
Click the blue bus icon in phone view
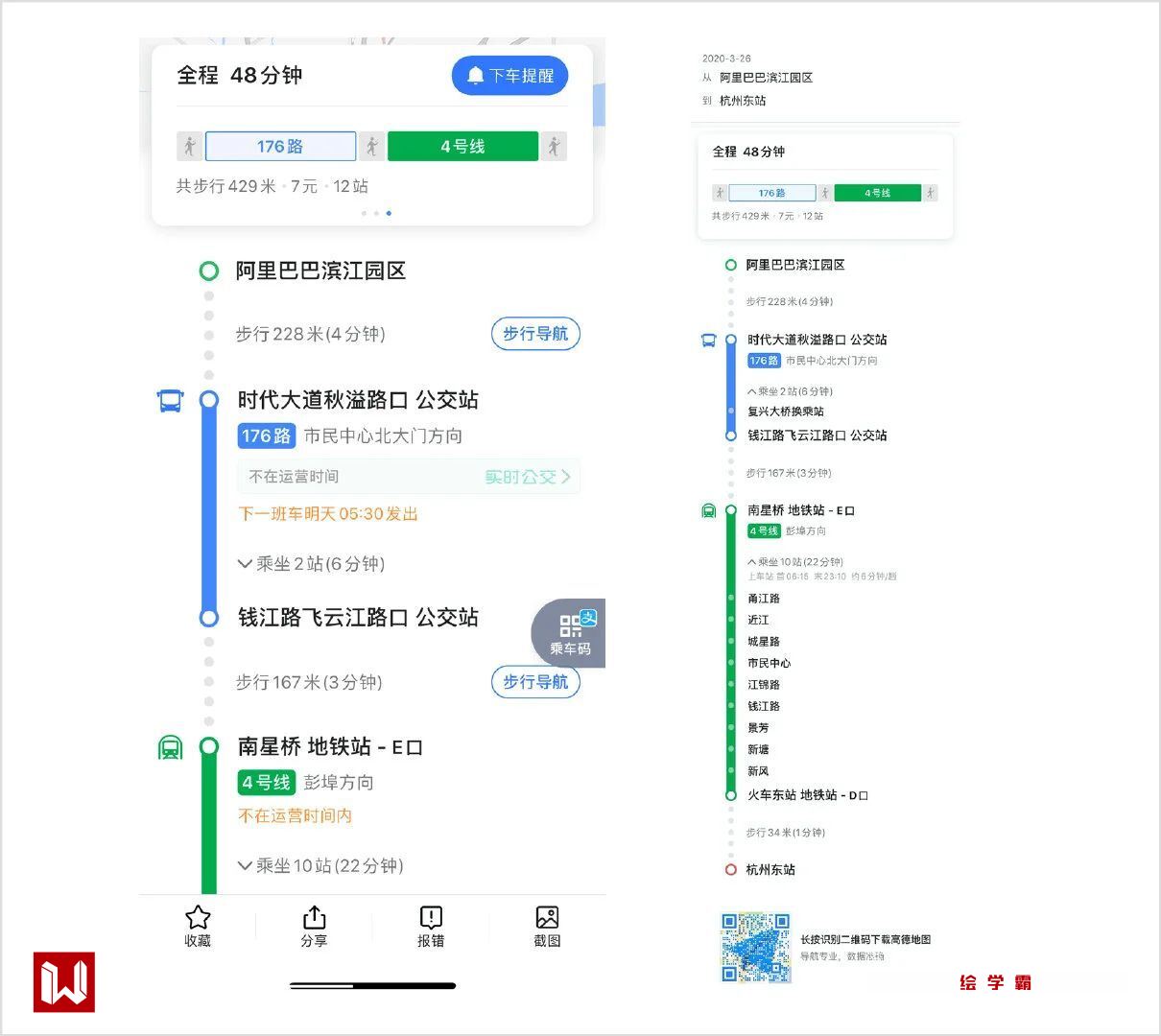[170, 401]
